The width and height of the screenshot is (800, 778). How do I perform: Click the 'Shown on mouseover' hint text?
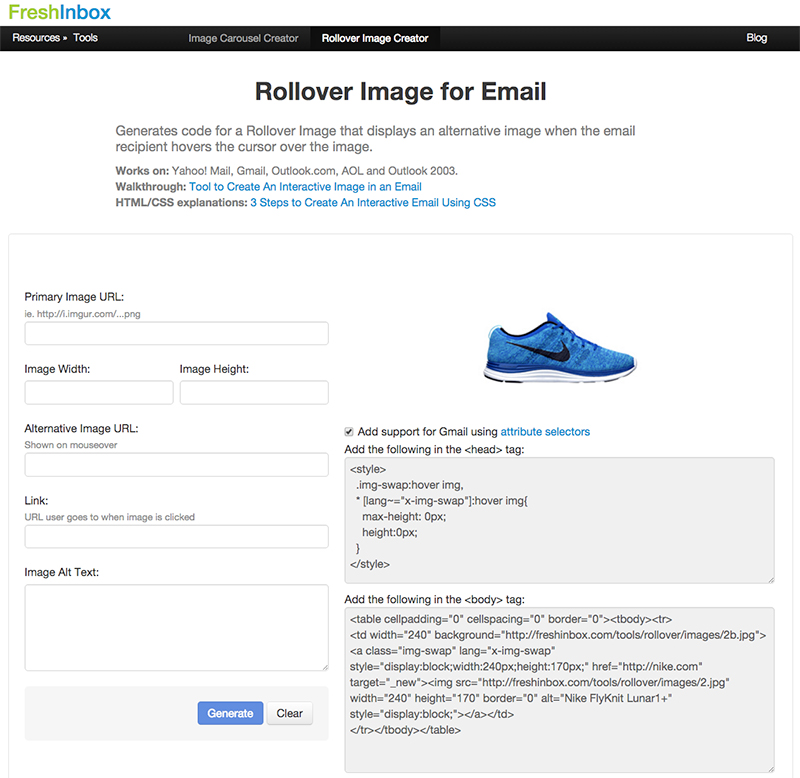[x=71, y=445]
